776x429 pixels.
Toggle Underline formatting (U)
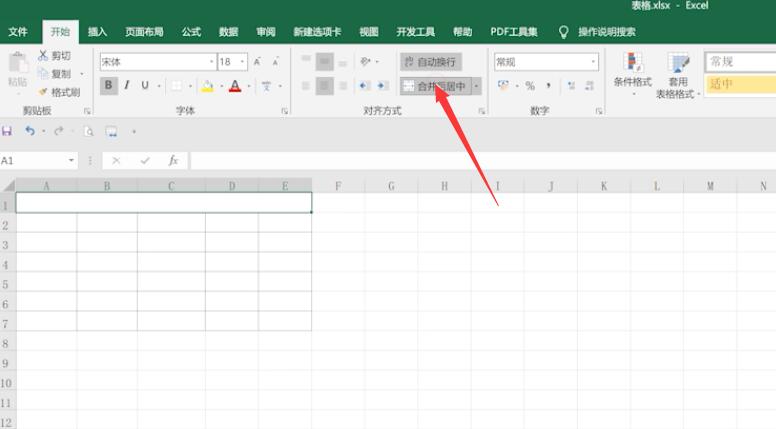[x=145, y=86]
